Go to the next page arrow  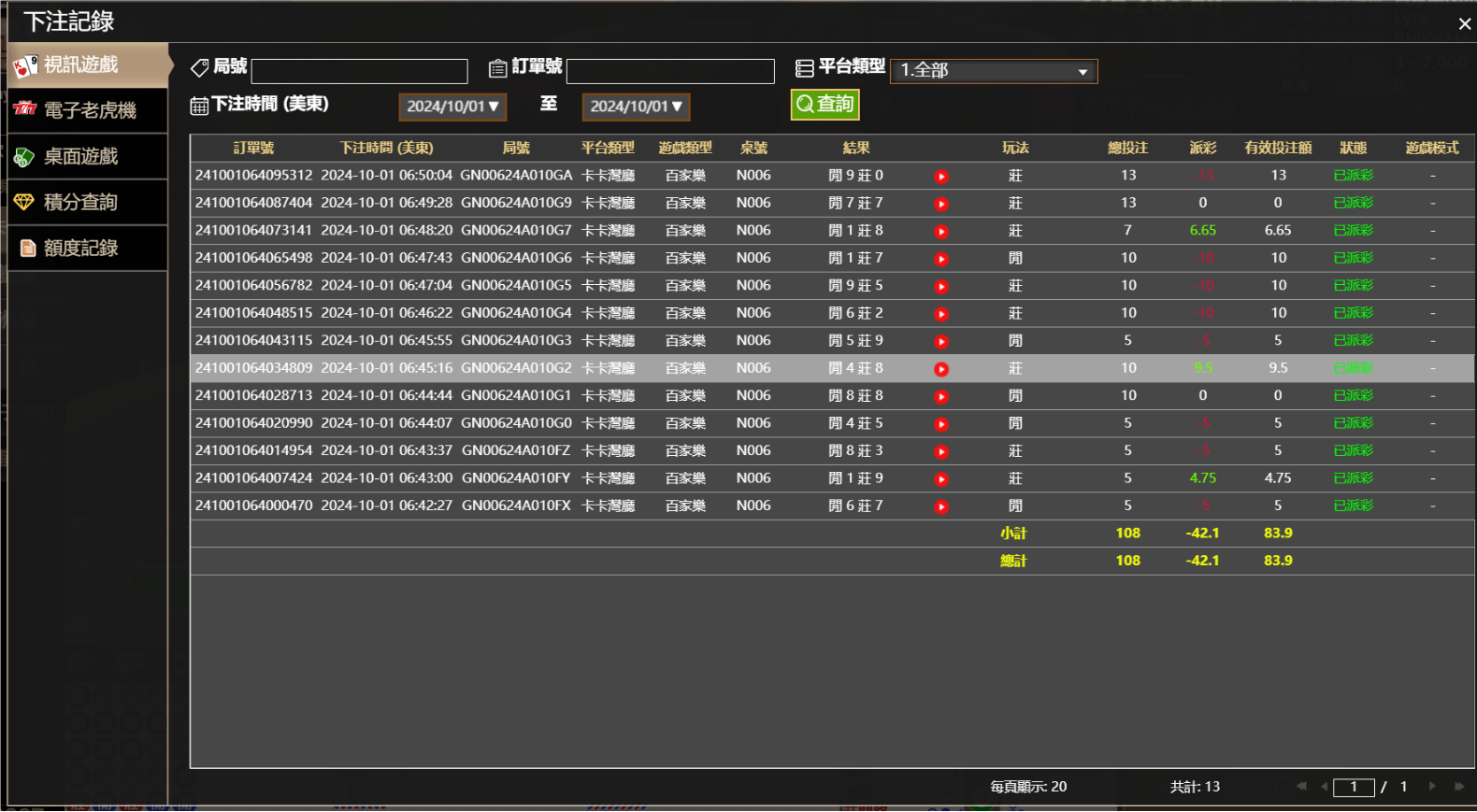point(1432,787)
